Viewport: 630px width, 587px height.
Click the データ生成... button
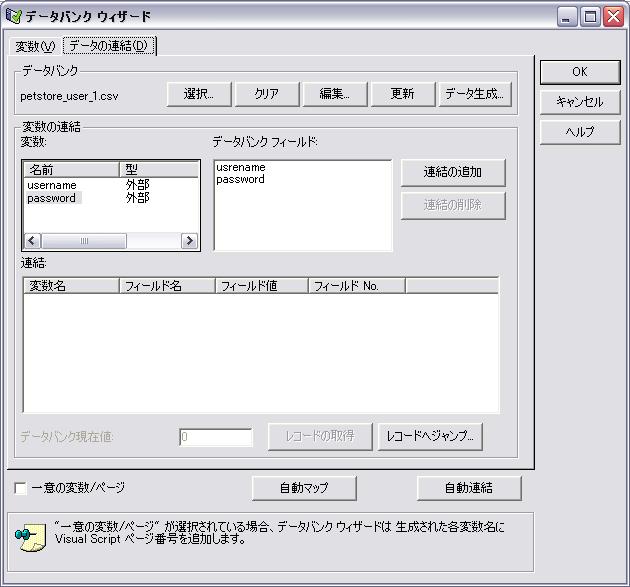475,94
